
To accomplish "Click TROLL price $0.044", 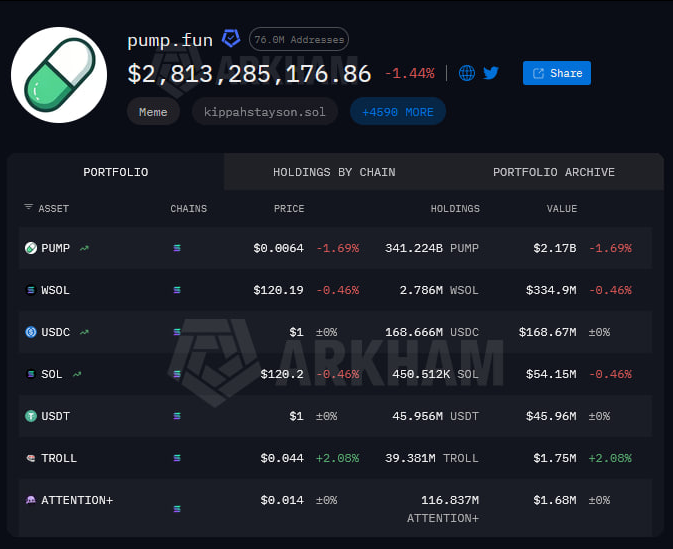I will click(x=282, y=458).
